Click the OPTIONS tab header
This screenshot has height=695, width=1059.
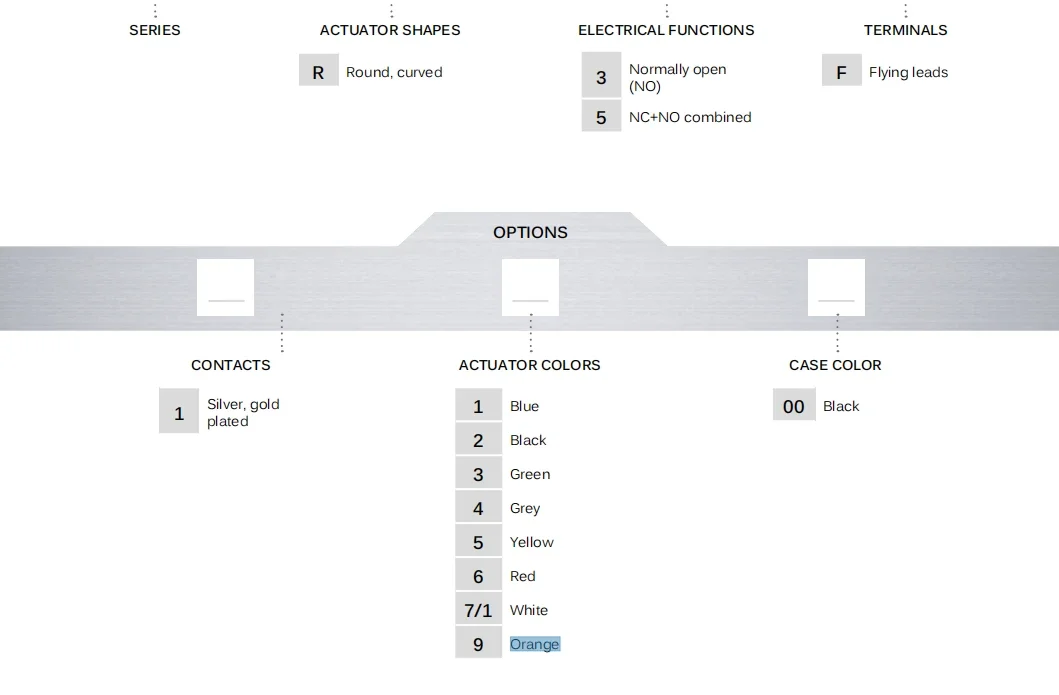(x=530, y=232)
